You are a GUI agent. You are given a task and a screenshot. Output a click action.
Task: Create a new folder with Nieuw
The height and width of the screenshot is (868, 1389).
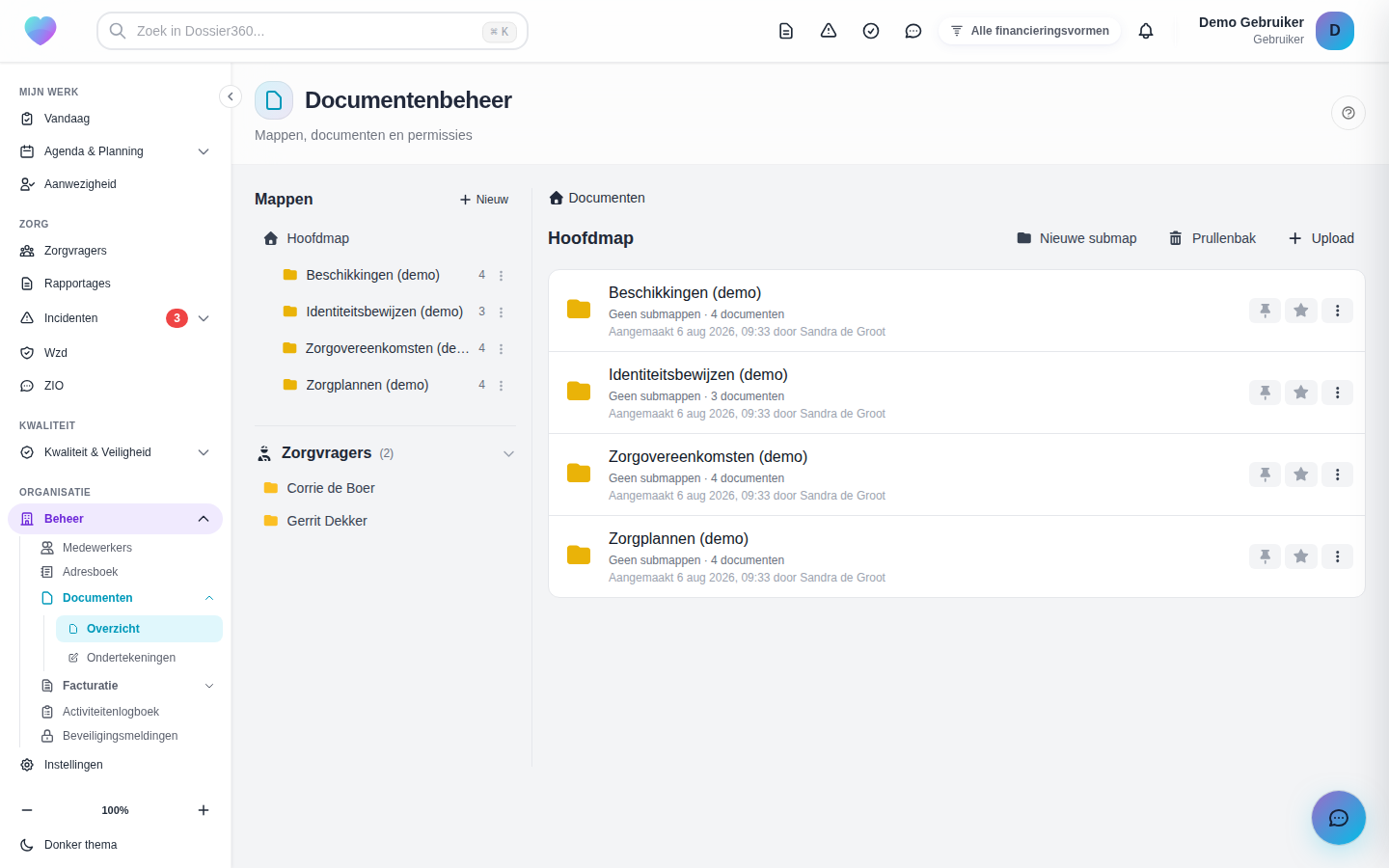pos(484,200)
